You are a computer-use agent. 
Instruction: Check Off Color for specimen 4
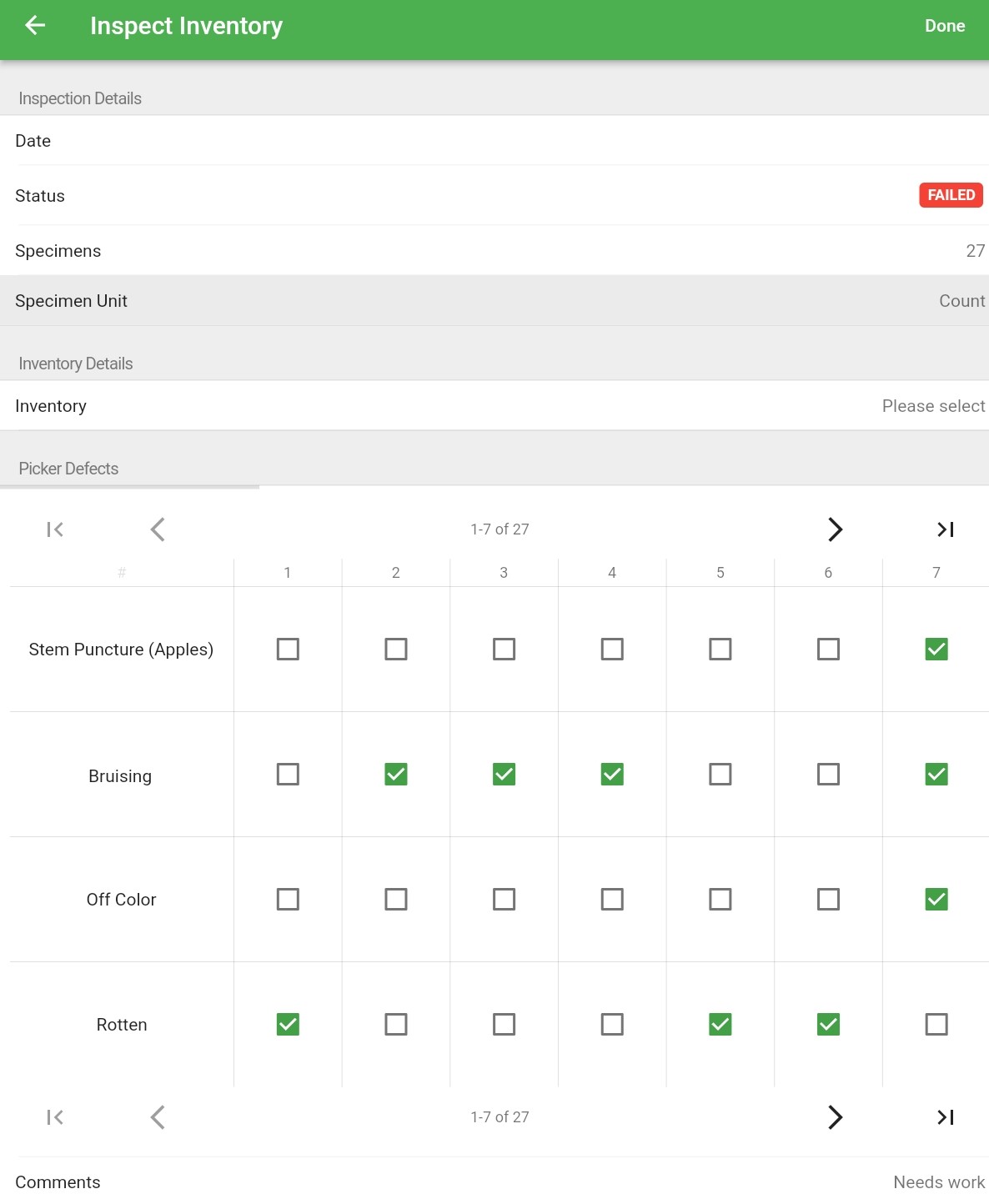tap(612, 899)
